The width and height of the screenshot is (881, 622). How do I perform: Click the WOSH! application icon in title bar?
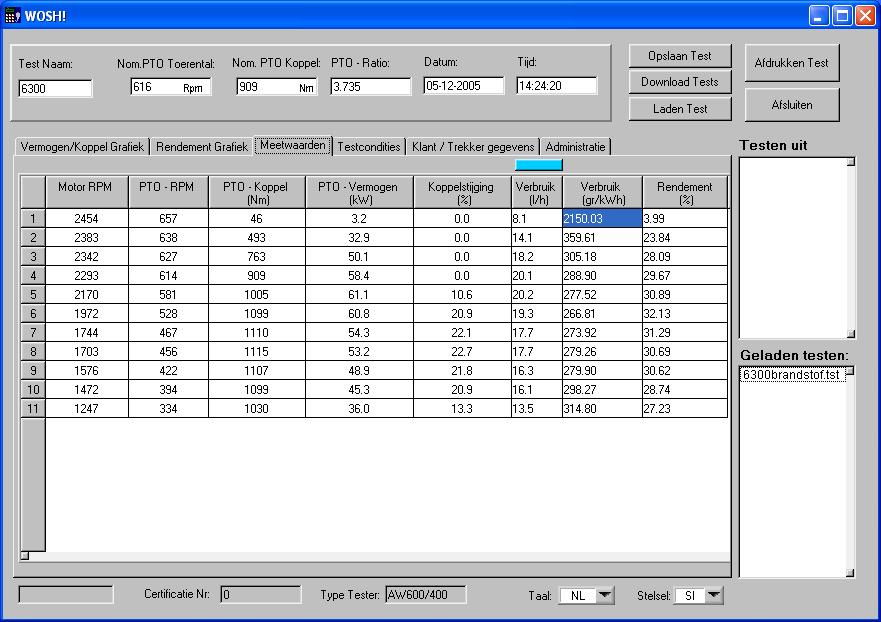12,16
